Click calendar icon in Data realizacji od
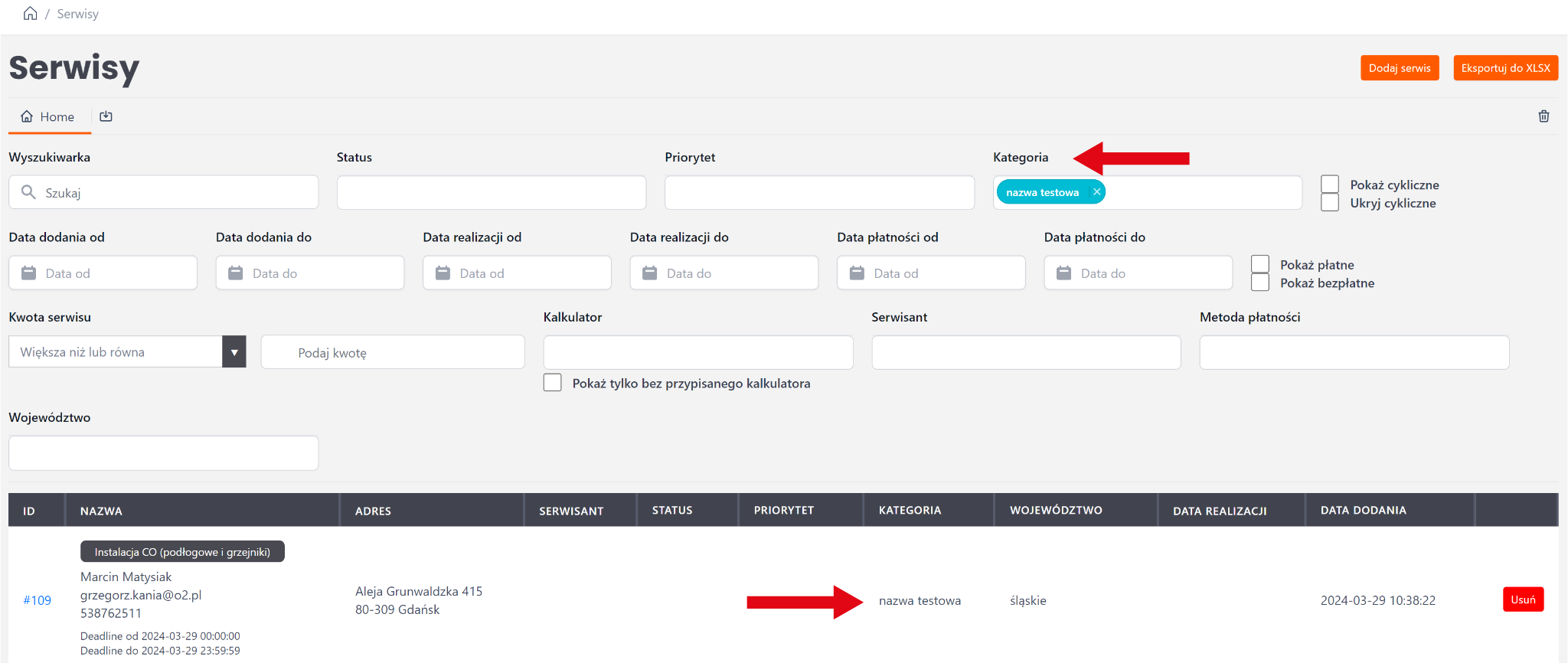 [443, 273]
